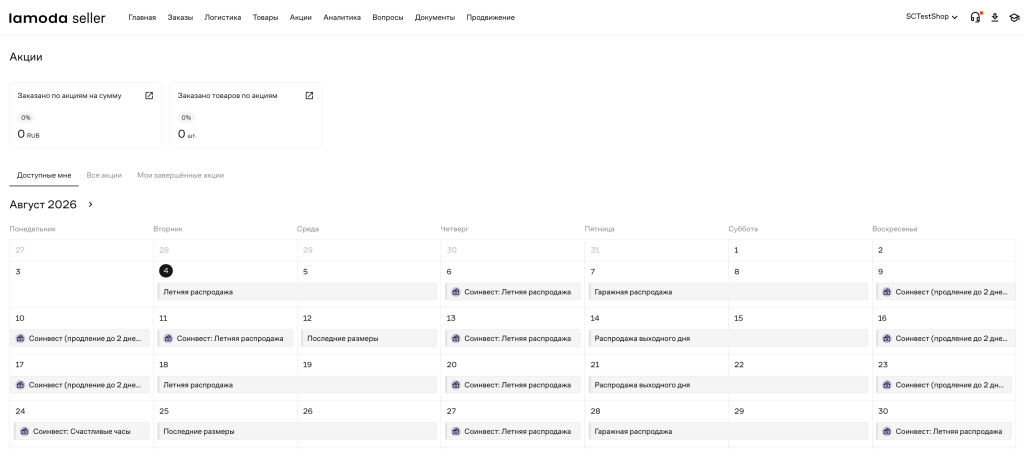Click the 'Воскресенье' column header
This screenshot has height=449, width=1024.
click(x=895, y=229)
